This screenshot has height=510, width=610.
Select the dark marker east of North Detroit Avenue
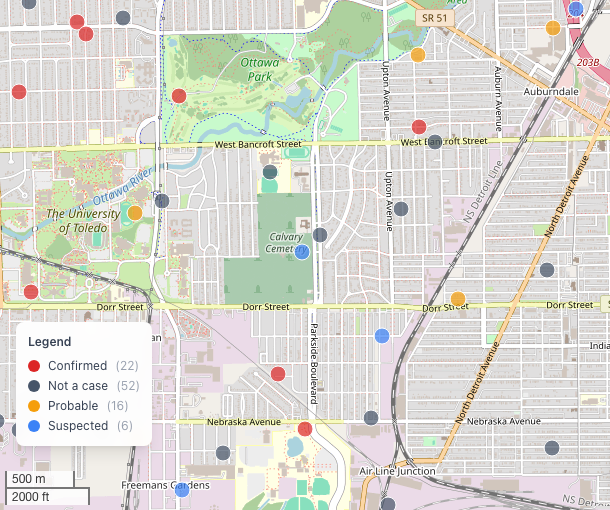(x=547, y=270)
